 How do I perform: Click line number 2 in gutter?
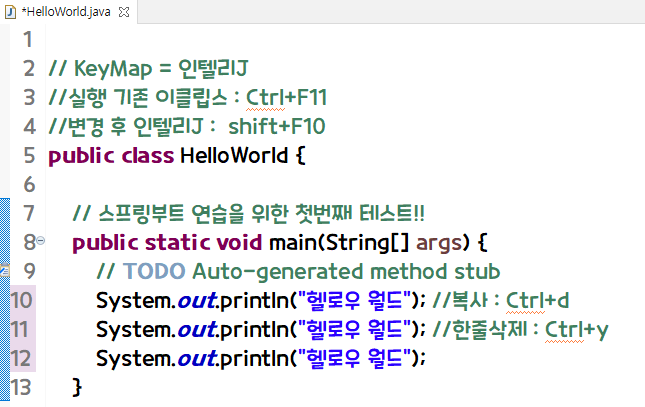tap(29, 69)
